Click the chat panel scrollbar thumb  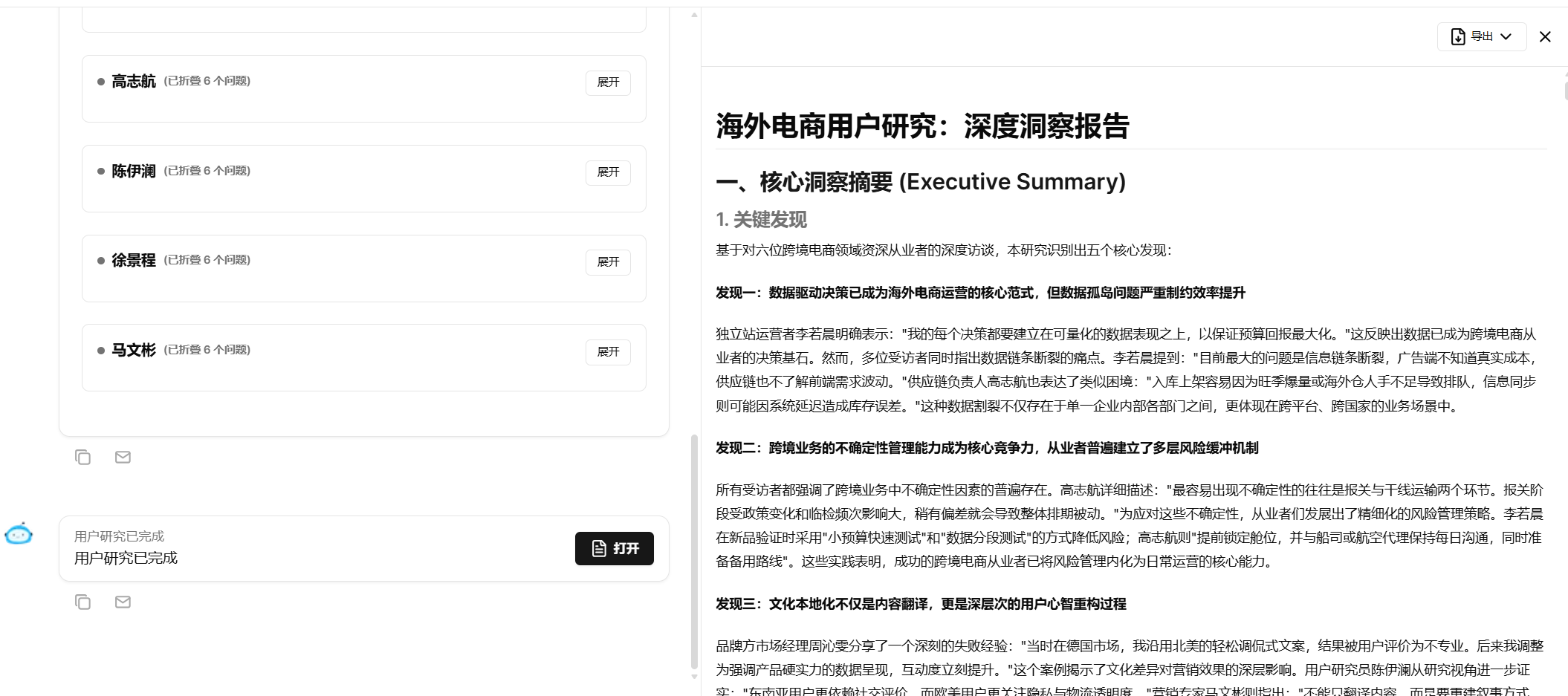click(x=694, y=550)
